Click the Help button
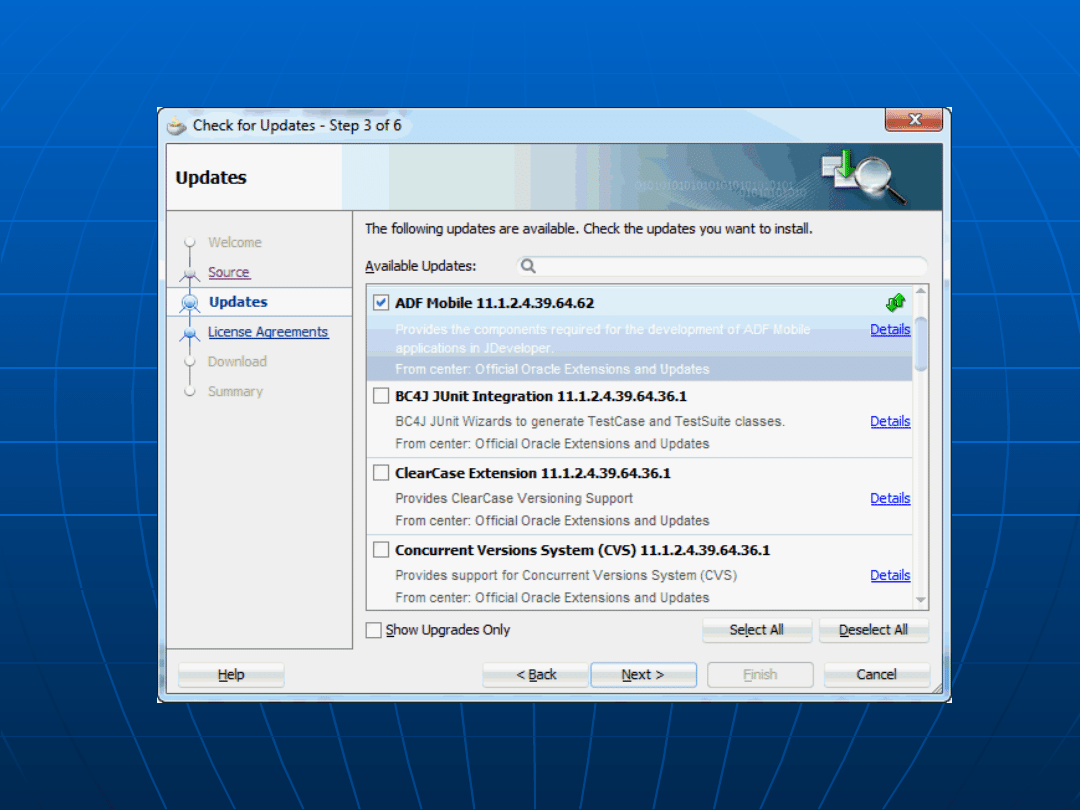 click(x=231, y=674)
